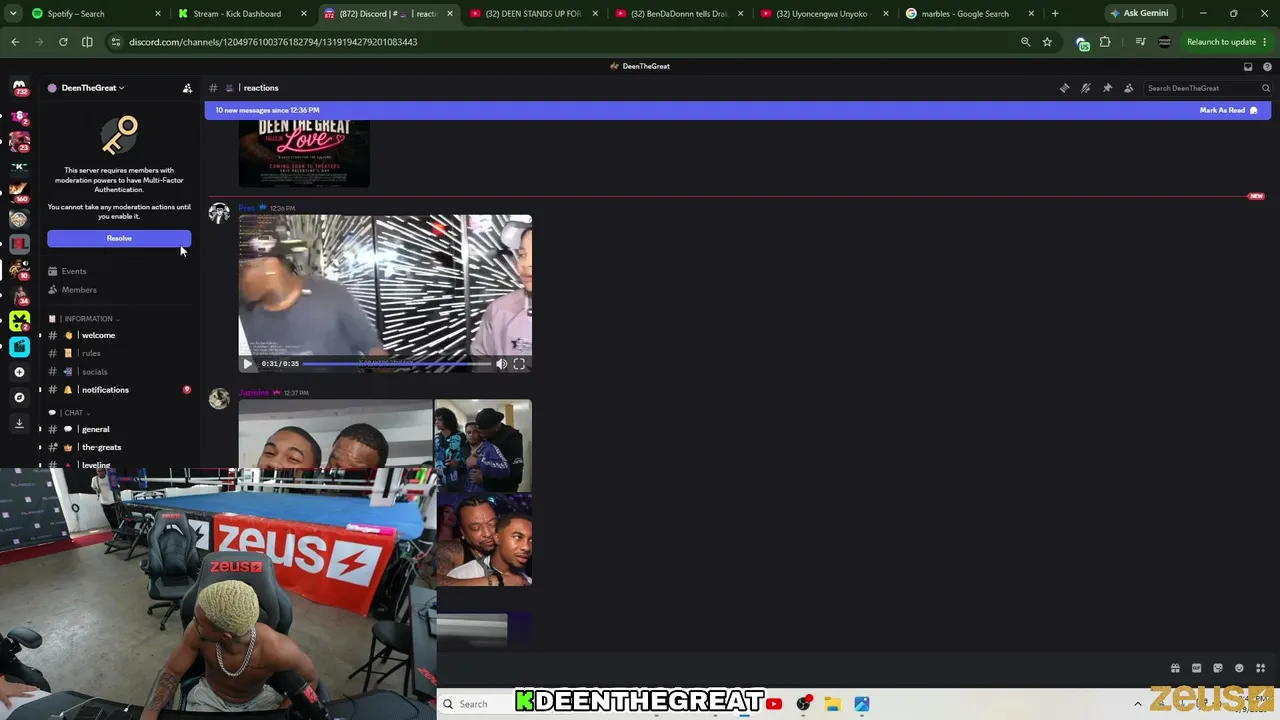
Task: Open the sticker picker in message bar
Action: coord(1218,668)
